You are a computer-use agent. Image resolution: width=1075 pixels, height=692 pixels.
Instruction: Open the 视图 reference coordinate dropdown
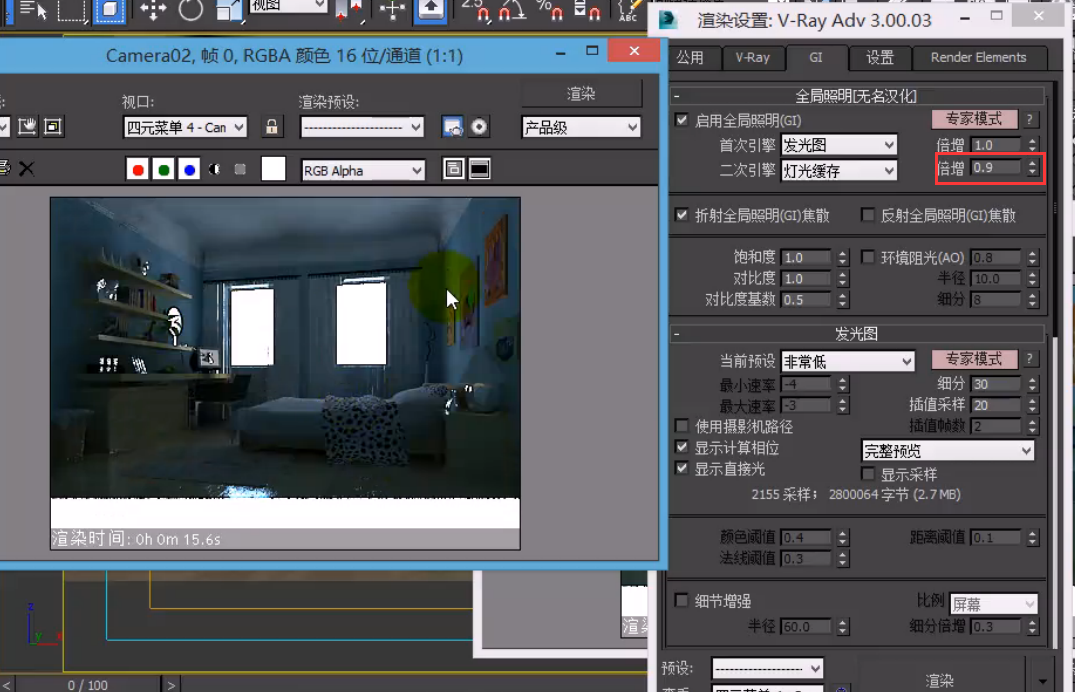(288, 6)
